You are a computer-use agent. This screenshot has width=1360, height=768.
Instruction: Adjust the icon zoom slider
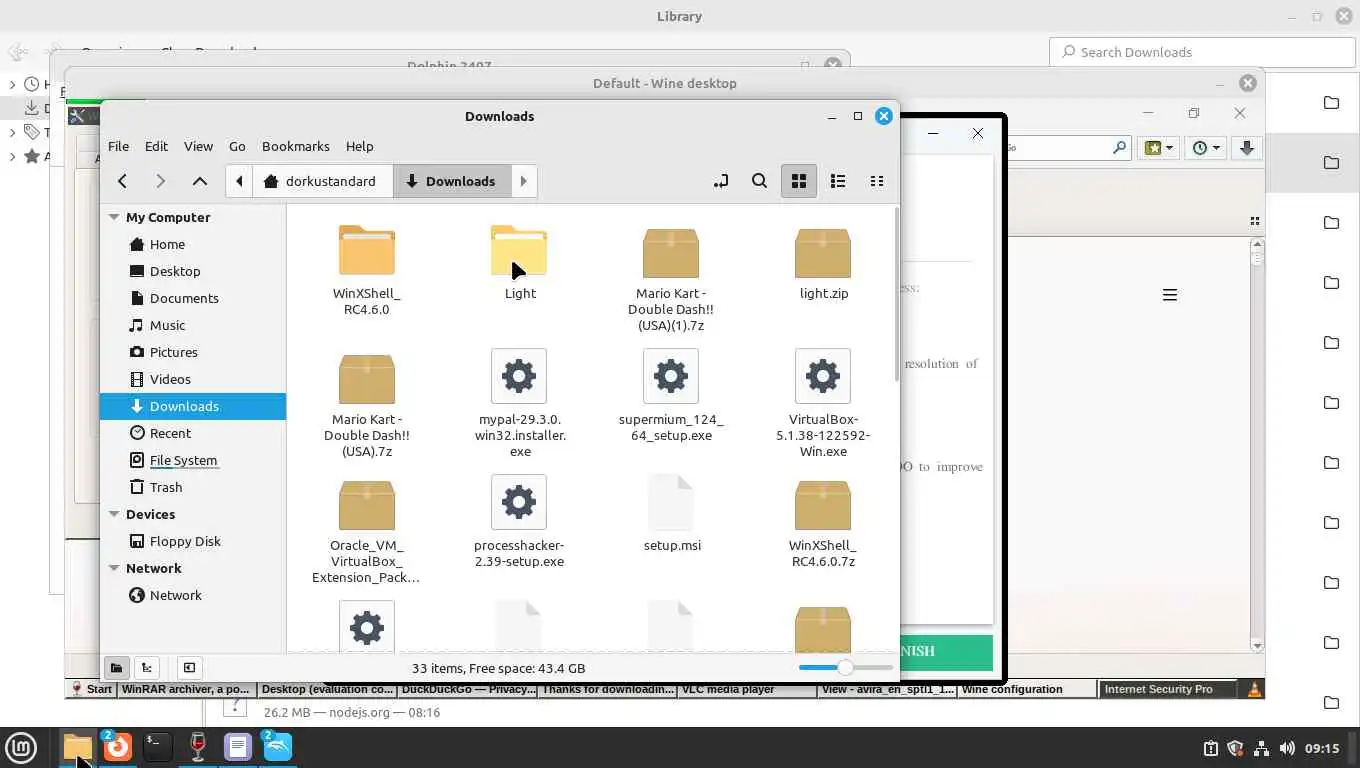pos(845,668)
